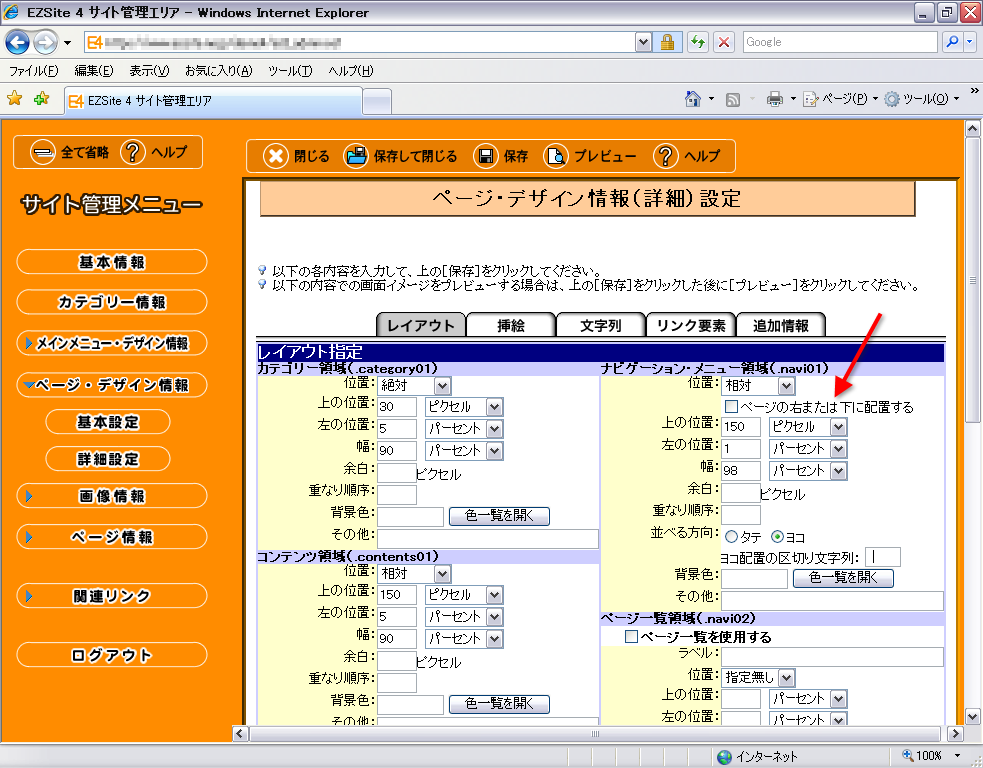
Task: Open カテゴリー領域 幅 unit dropdown
Action: pos(464,451)
